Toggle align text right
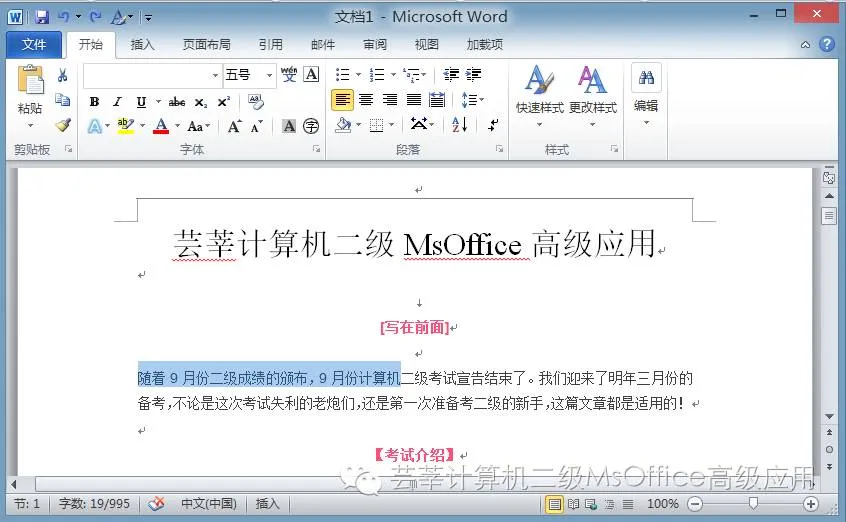This screenshot has width=846, height=522. [x=390, y=100]
